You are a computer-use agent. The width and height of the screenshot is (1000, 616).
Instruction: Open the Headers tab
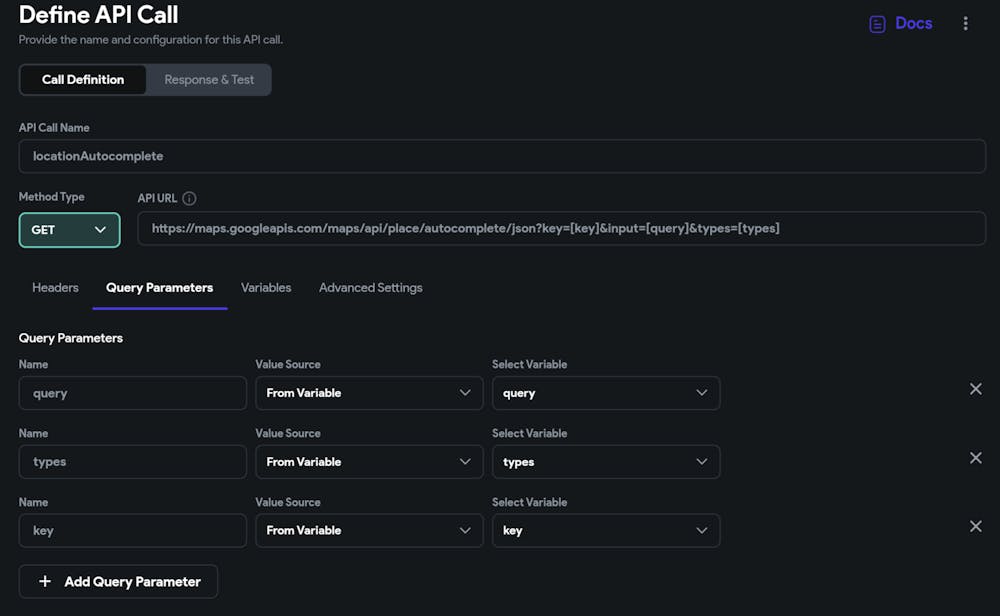pos(55,288)
